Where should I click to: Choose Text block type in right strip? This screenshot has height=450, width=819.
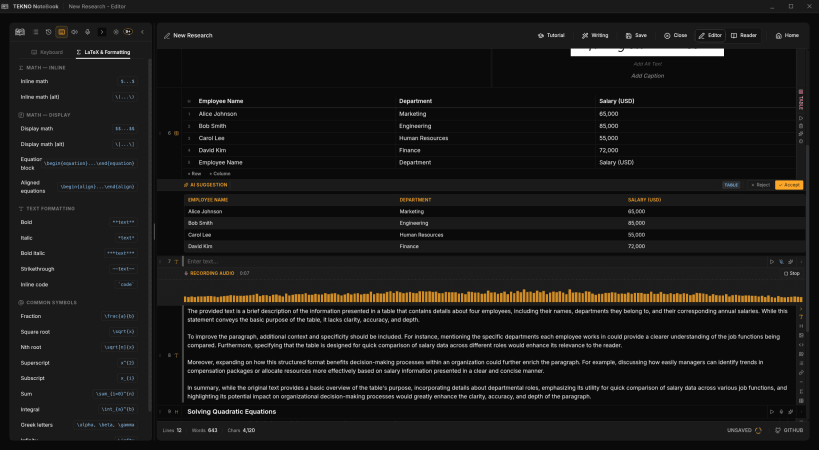801,317
